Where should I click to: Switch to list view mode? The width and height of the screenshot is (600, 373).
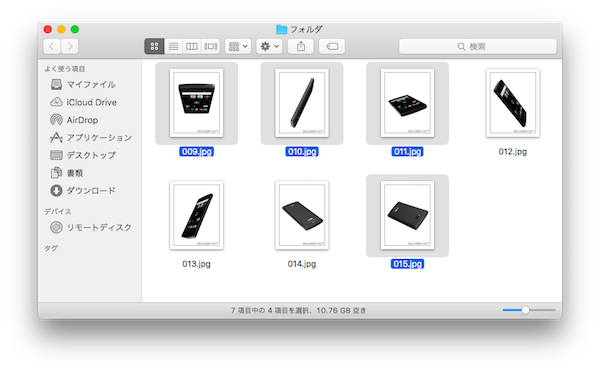tap(173, 46)
